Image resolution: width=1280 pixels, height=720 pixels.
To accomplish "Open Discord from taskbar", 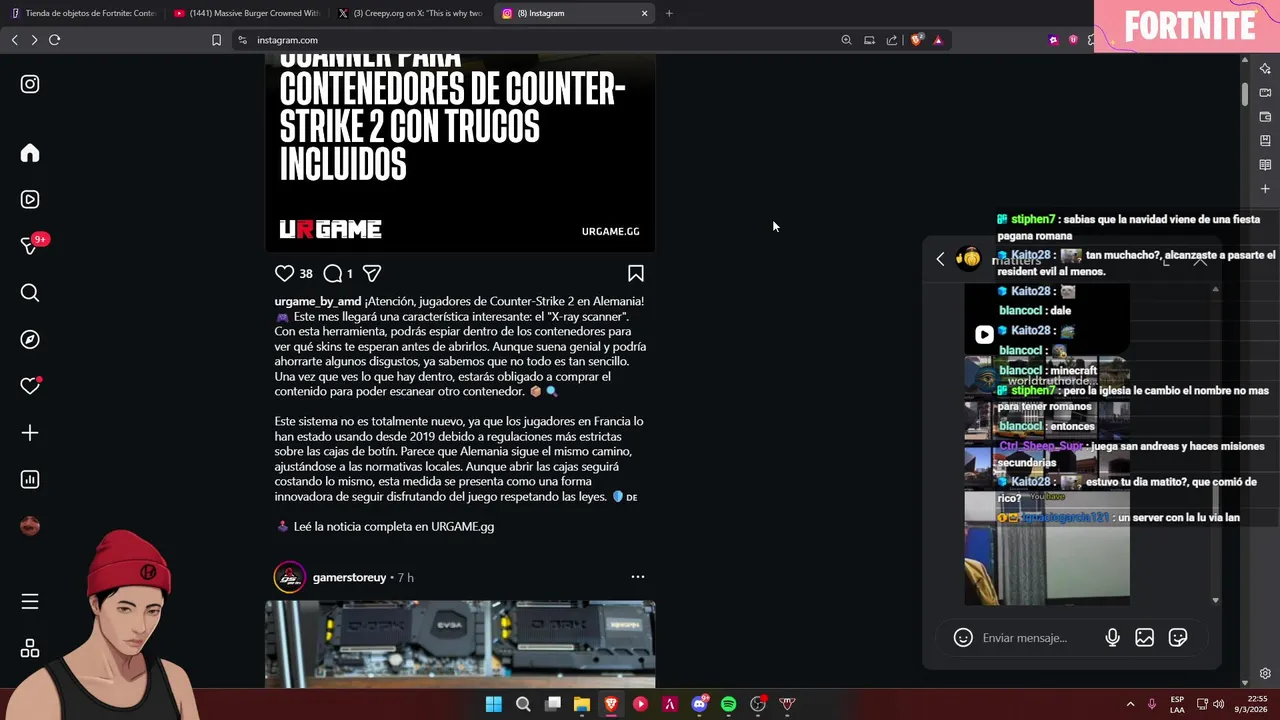I will (x=700, y=704).
